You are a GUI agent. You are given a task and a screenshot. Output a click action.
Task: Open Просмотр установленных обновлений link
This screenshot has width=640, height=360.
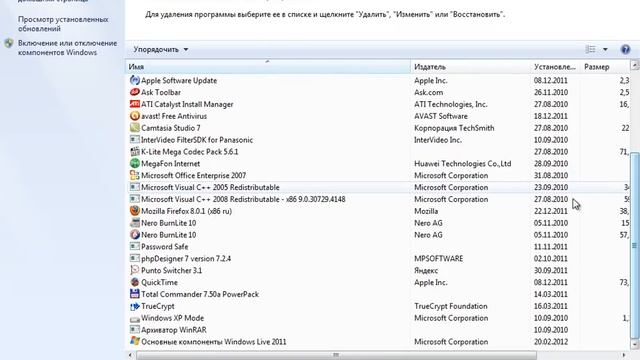[x=63, y=24]
